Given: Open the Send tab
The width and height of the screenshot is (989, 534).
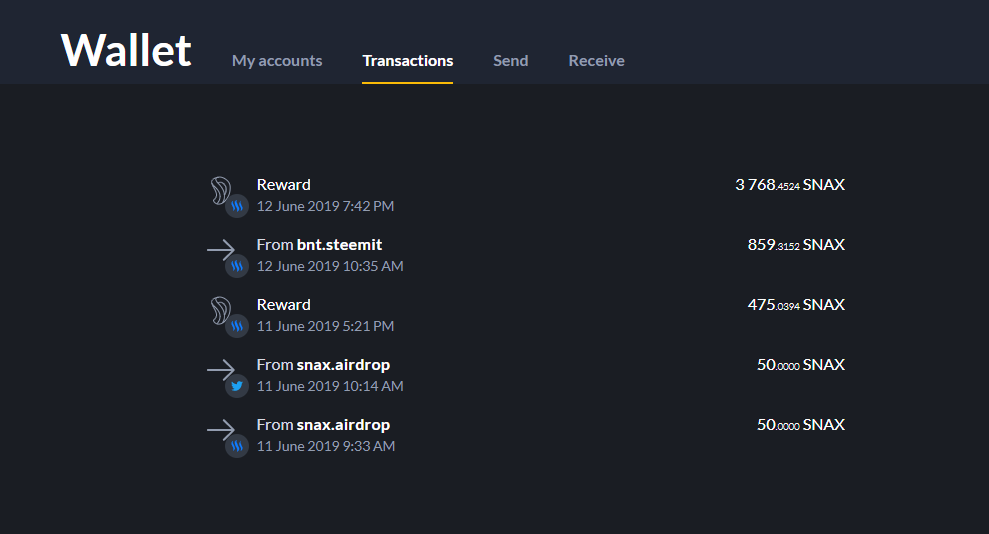Looking at the screenshot, I should pyautogui.click(x=510, y=61).
